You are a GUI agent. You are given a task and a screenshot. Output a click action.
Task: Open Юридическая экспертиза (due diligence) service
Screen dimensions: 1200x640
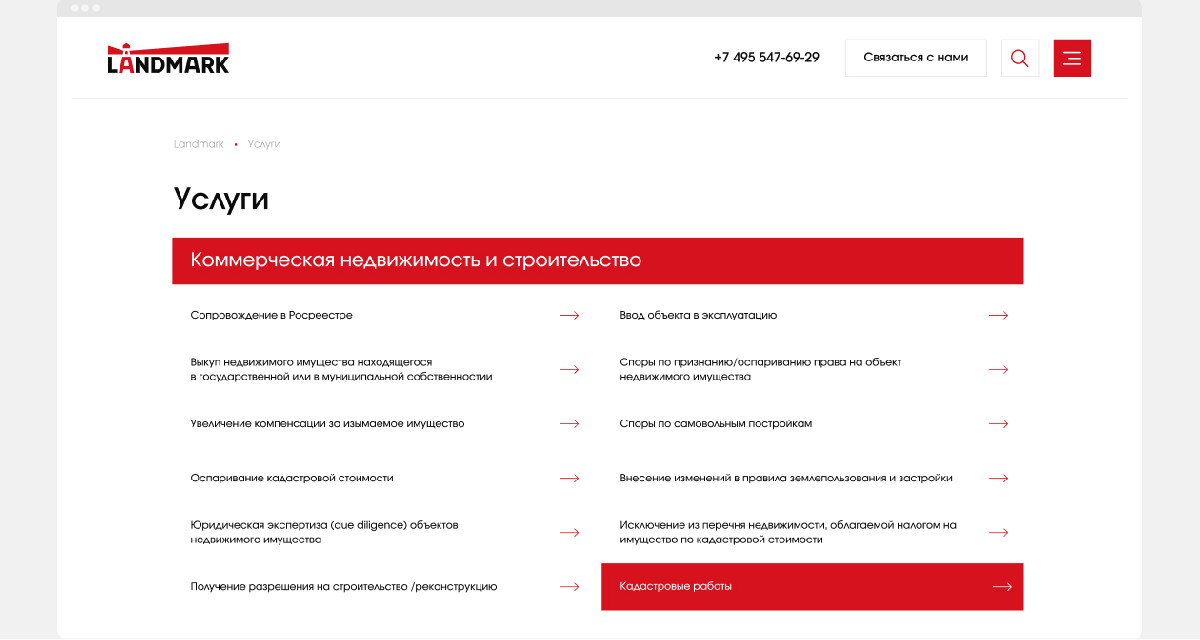[324, 532]
